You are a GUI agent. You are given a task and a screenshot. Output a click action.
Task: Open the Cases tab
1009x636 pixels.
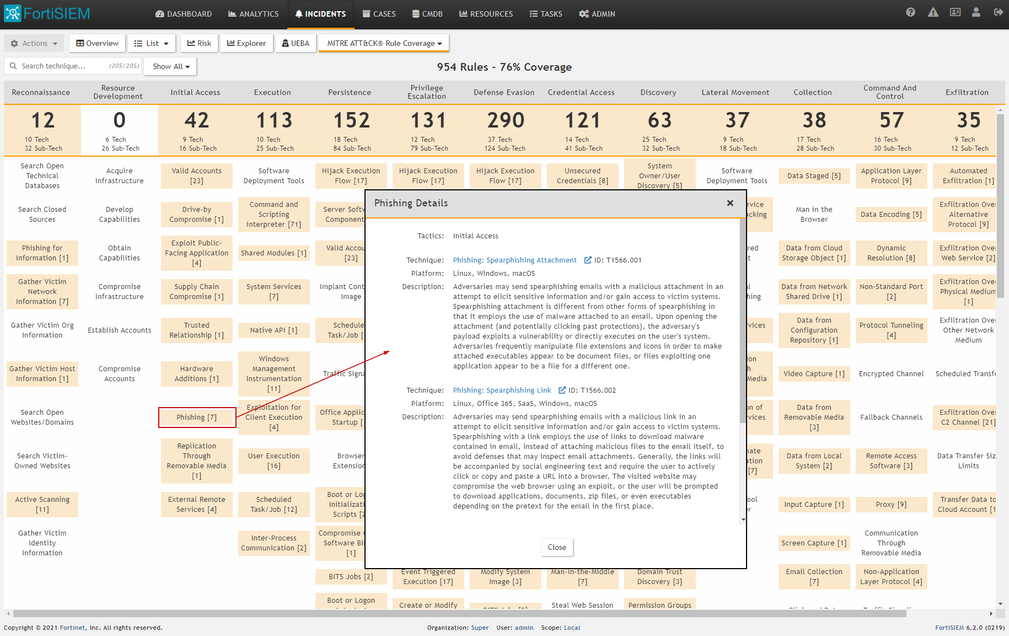379,14
